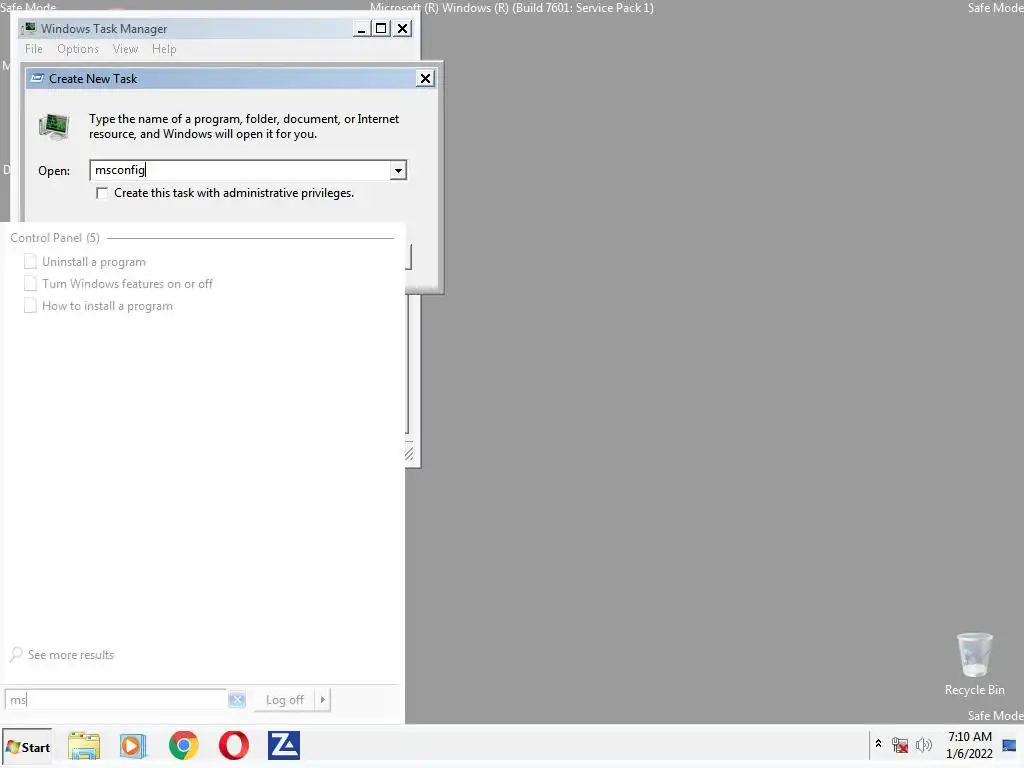Click the network status tray icon
This screenshot has width=1024, height=768.
[900, 745]
